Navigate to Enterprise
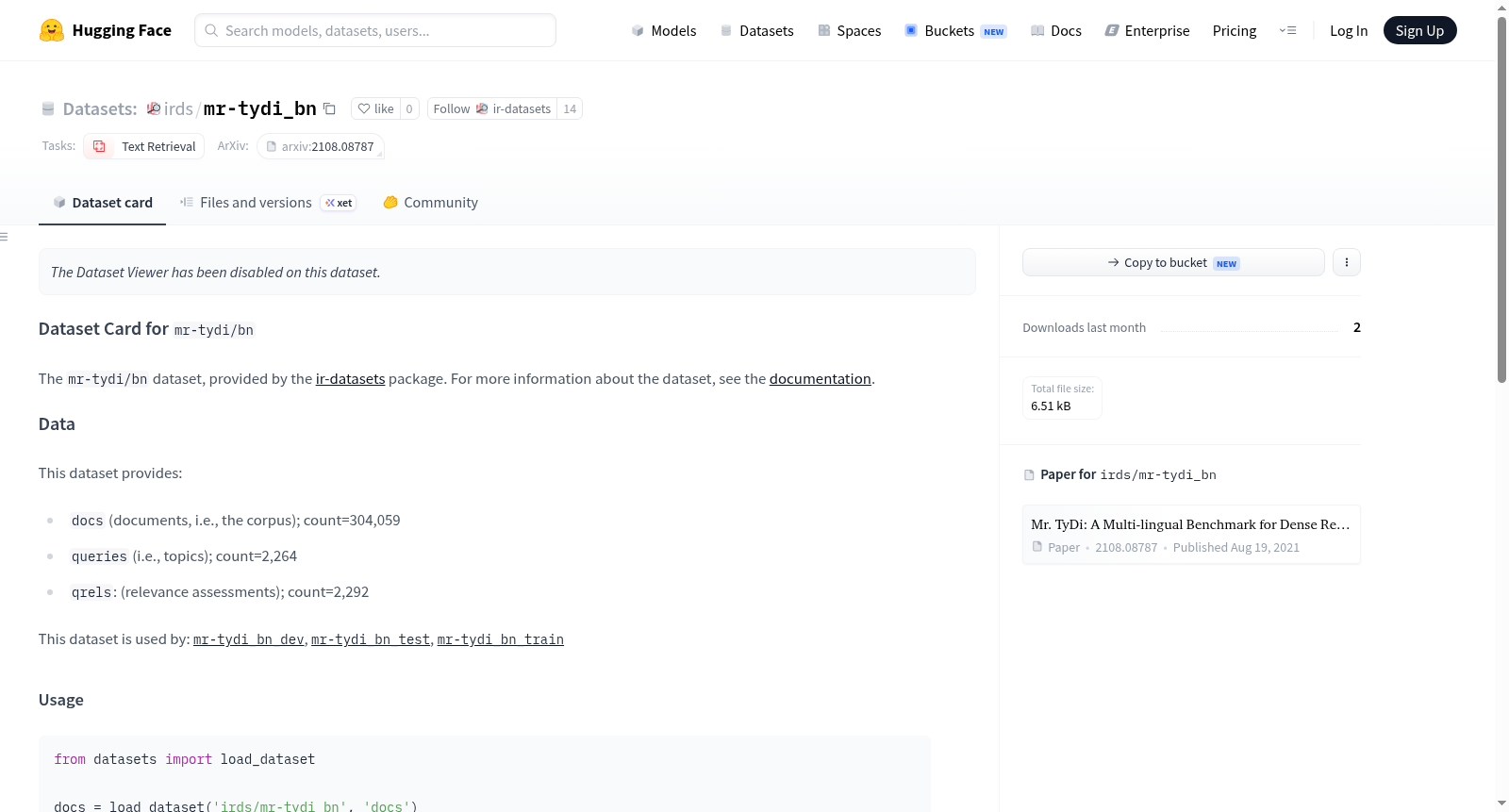Viewport: 1509px width, 812px height. 1147,30
